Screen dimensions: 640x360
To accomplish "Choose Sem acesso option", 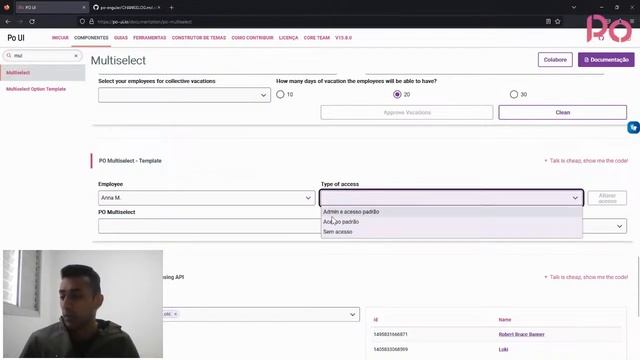I will point(451,231).
